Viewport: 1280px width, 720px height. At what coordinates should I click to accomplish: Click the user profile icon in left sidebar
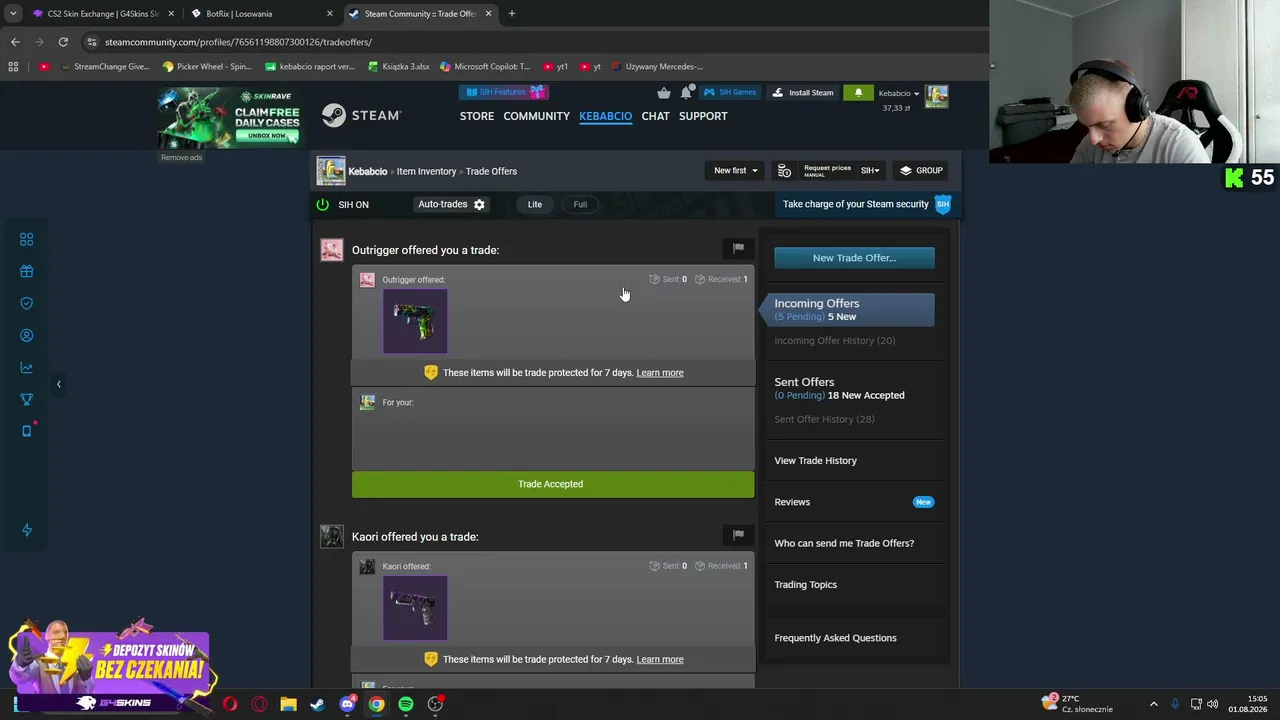point(26,335)
